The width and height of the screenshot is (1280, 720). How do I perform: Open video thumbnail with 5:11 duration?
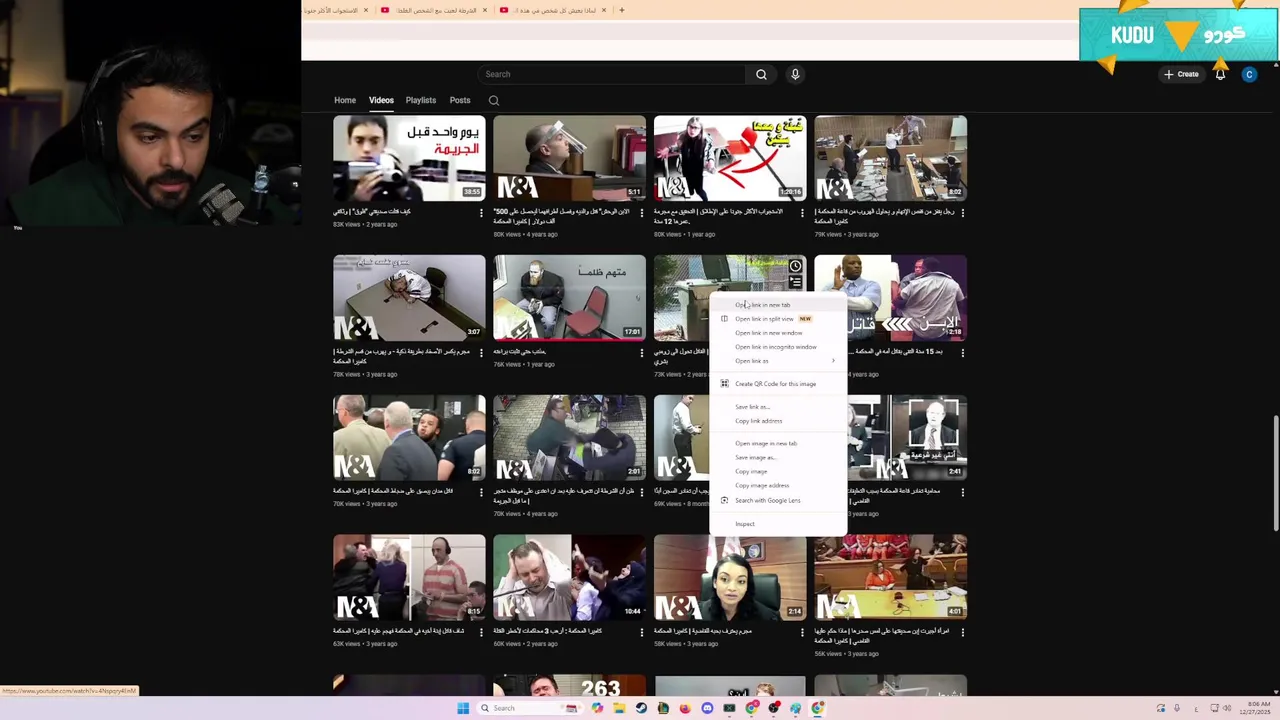tap(570, 158)
